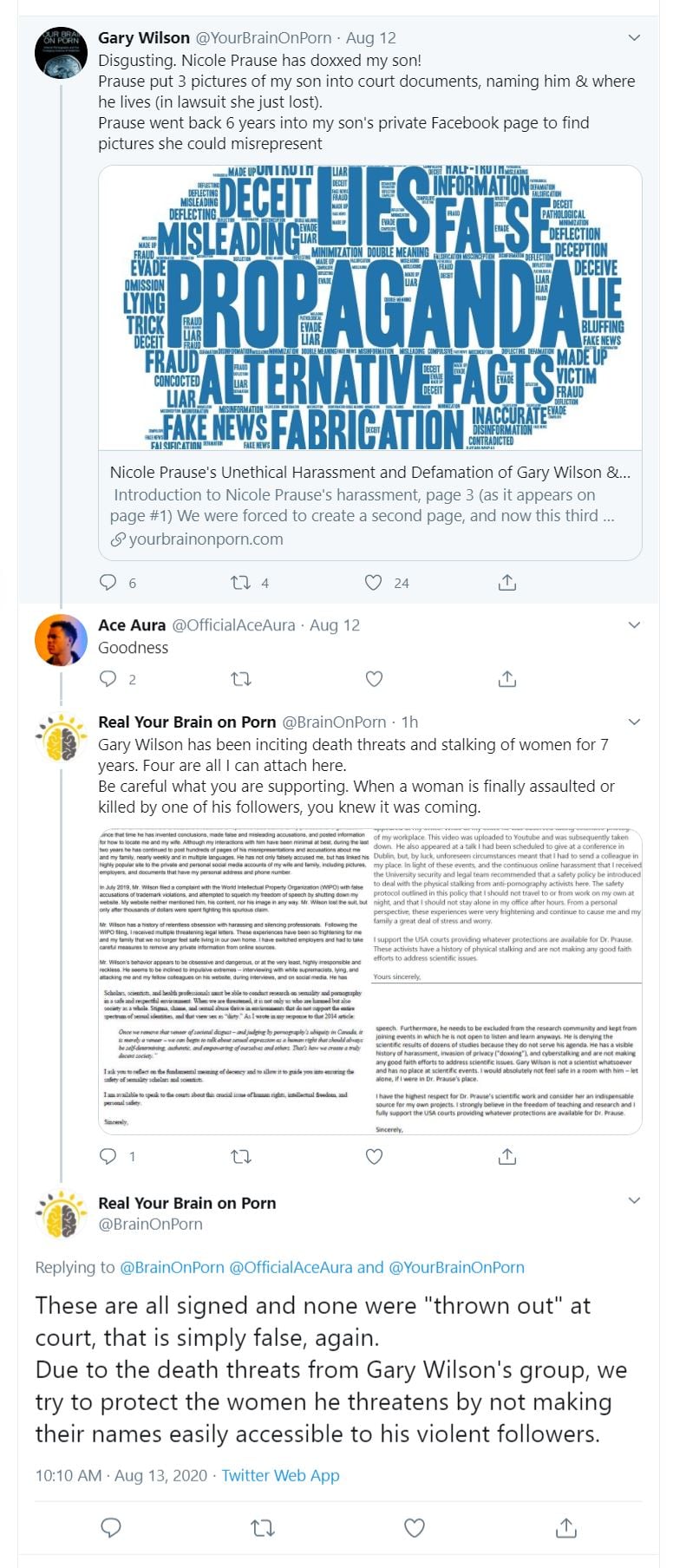Reply to Ace Aura's "Goodness" tweet

108,678
